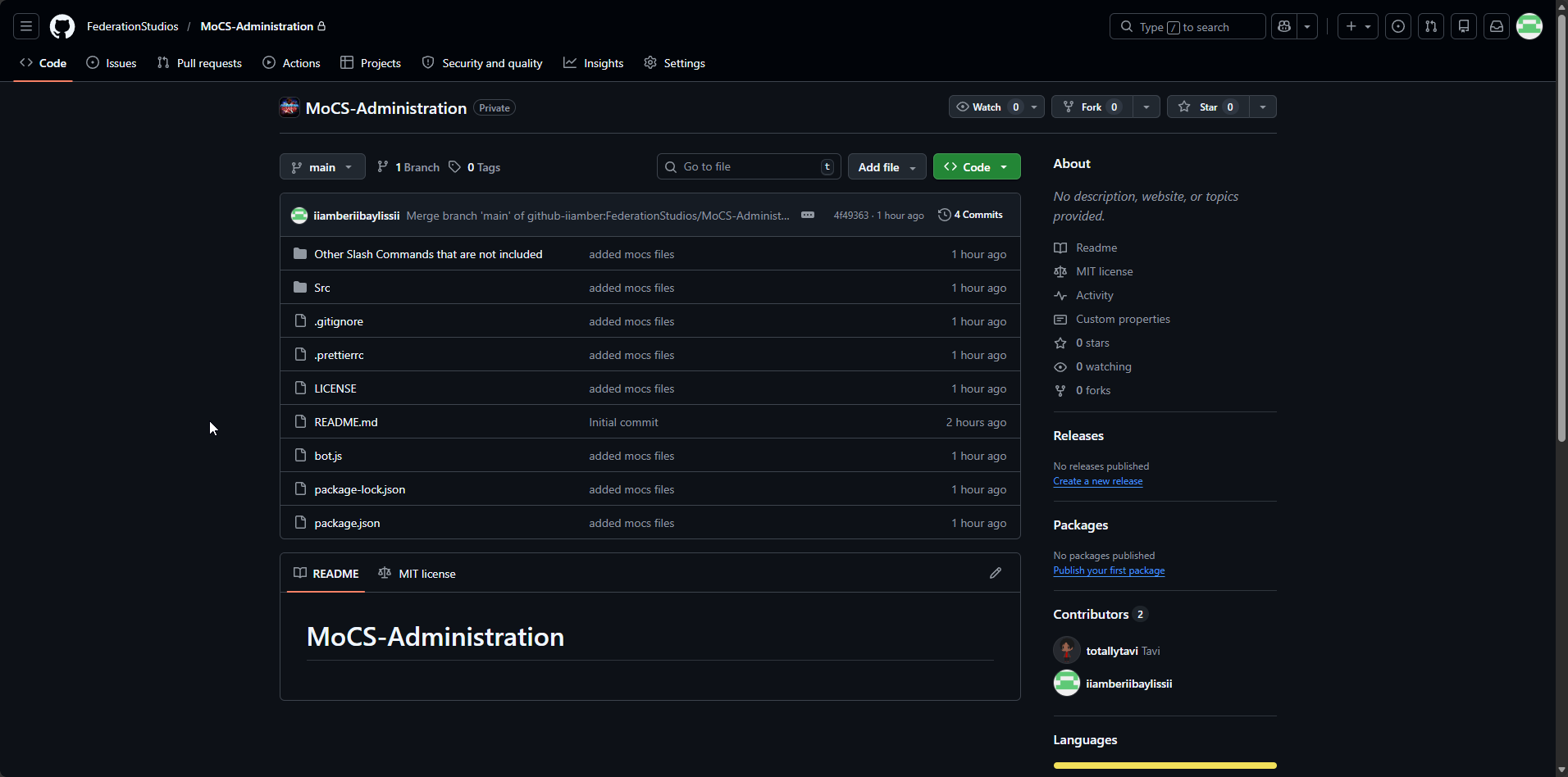Open the green Code dropdown
Screen dimensions: 1568x777
point(976,166)
